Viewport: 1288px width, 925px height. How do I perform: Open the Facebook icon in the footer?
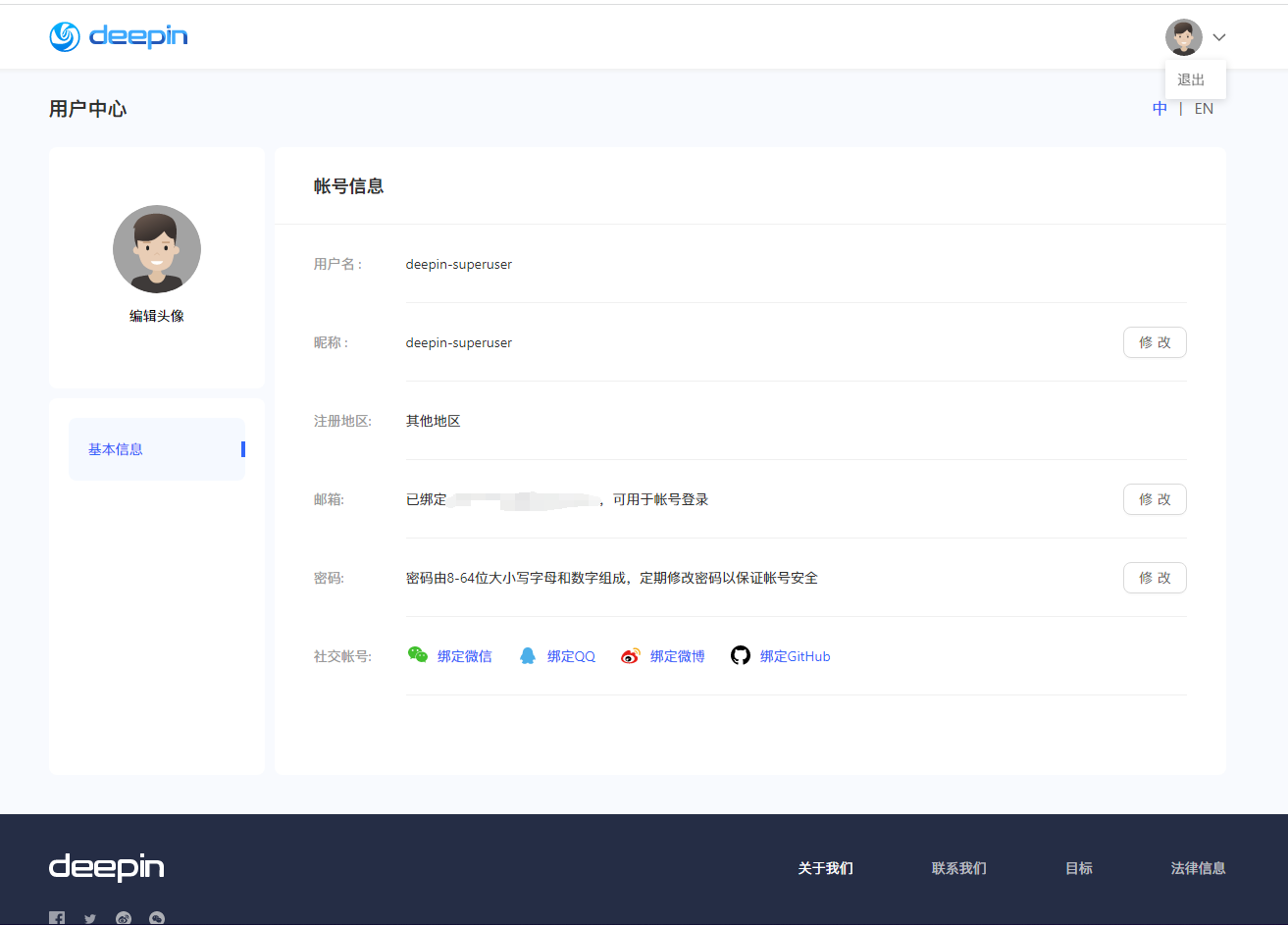pos(57,918)
